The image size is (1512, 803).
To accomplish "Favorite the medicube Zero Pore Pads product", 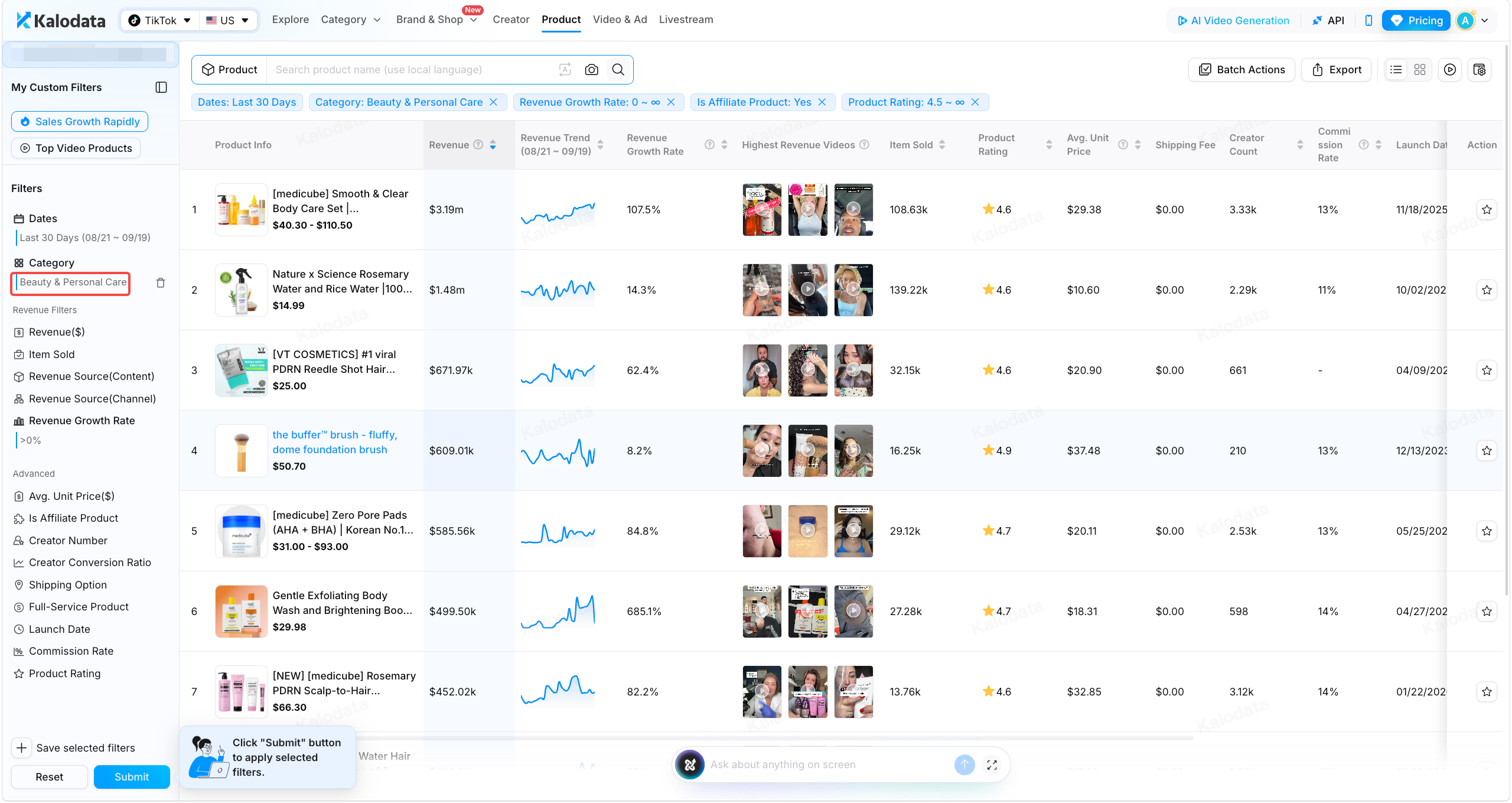I will [1487, 531].
